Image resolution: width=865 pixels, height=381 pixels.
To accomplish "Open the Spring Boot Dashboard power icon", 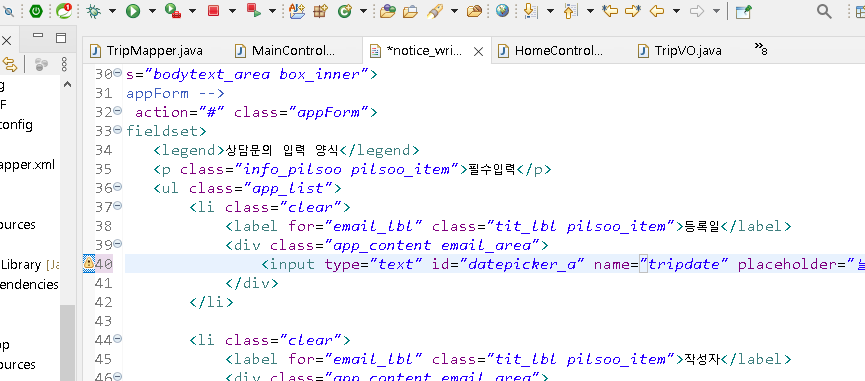I will point(36,10).
